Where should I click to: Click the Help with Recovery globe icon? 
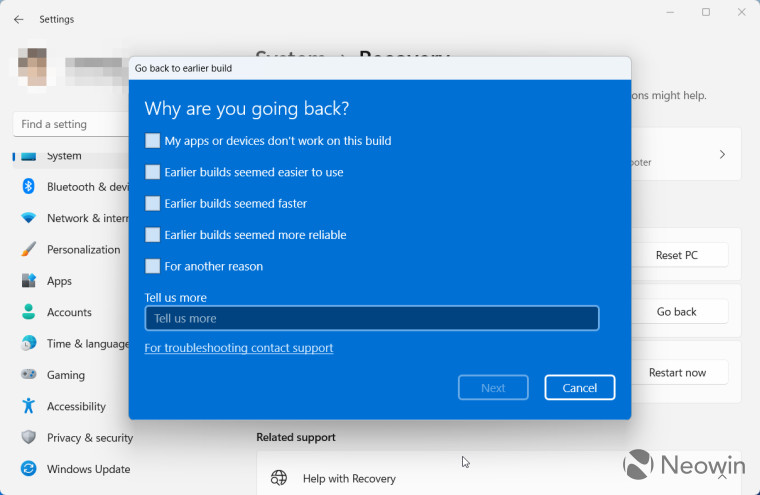279,478
